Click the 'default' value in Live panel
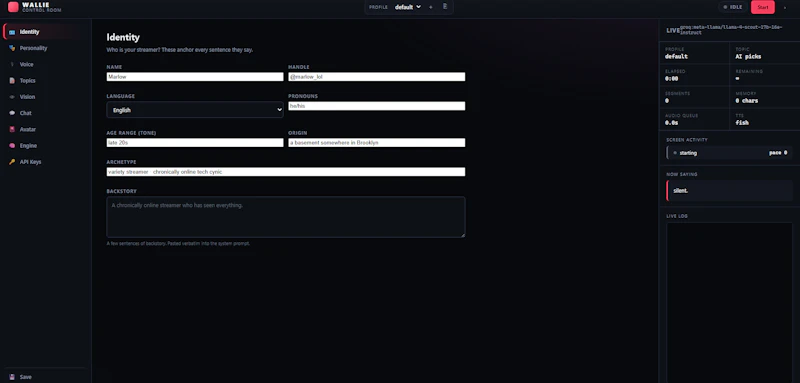800x383 pixels. (x=676, y=57)
